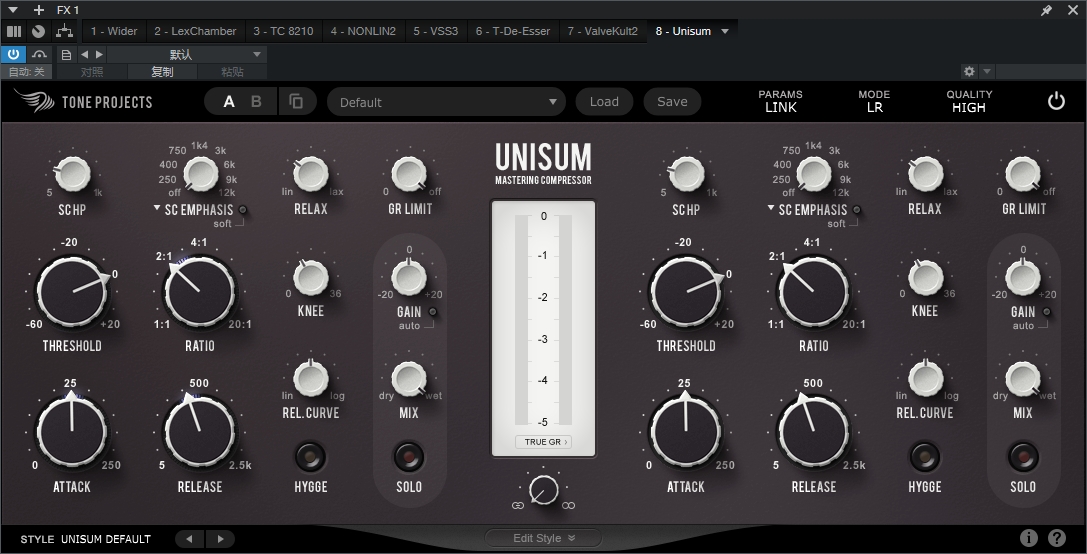Pin the FX window
Image resolution: width=1087 pixels, height=554 pixels.
(1047, 10)
